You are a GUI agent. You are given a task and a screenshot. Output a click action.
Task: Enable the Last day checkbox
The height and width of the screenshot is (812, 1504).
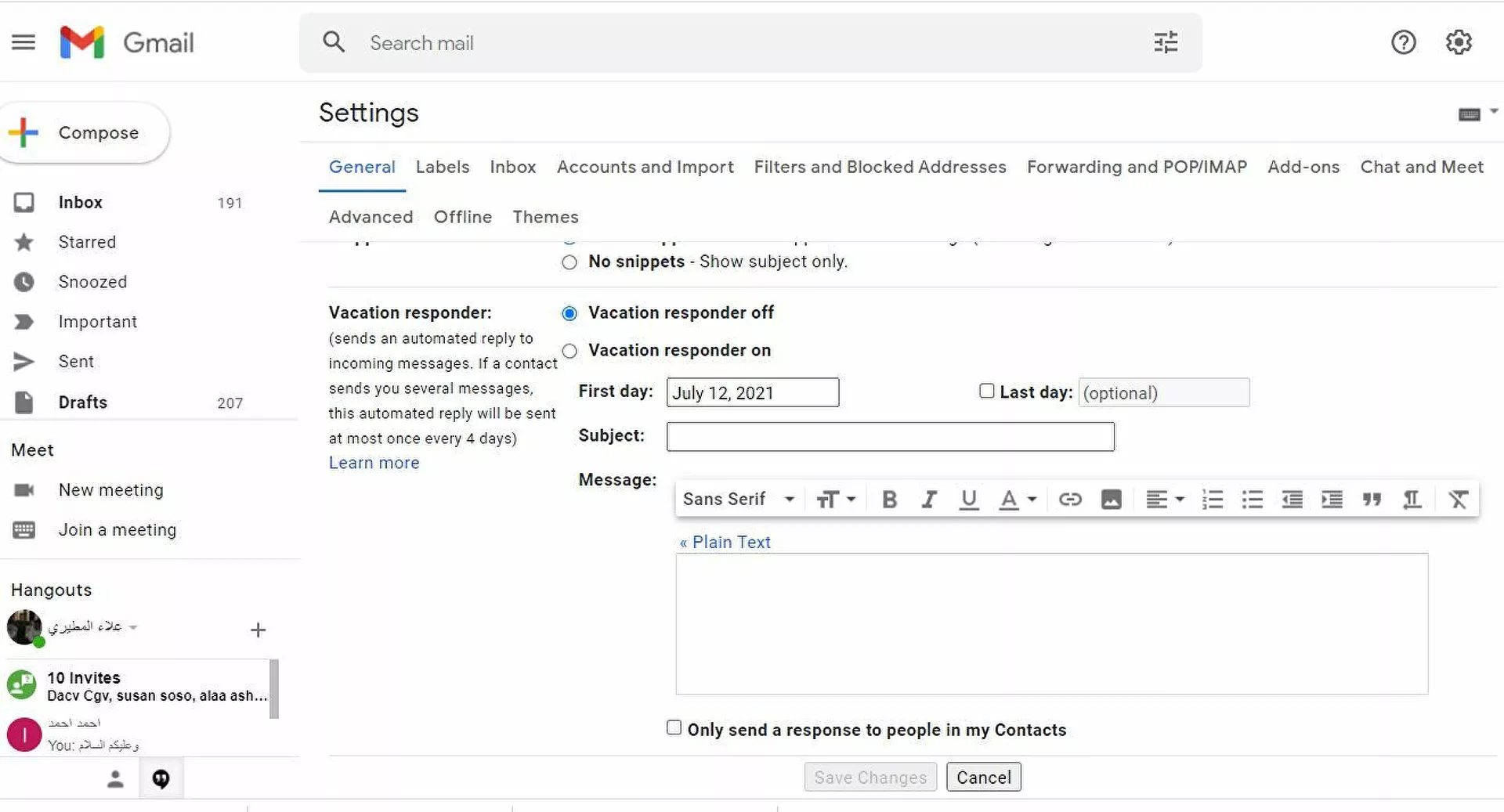[986, 391]
